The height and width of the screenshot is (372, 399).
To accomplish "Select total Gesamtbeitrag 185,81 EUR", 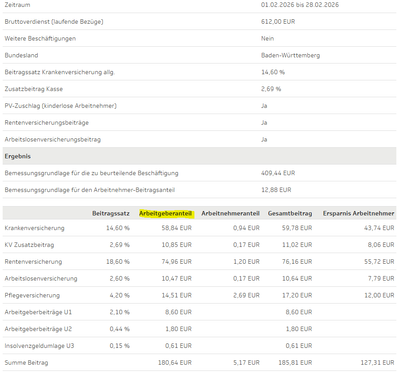I will [295, 363].
